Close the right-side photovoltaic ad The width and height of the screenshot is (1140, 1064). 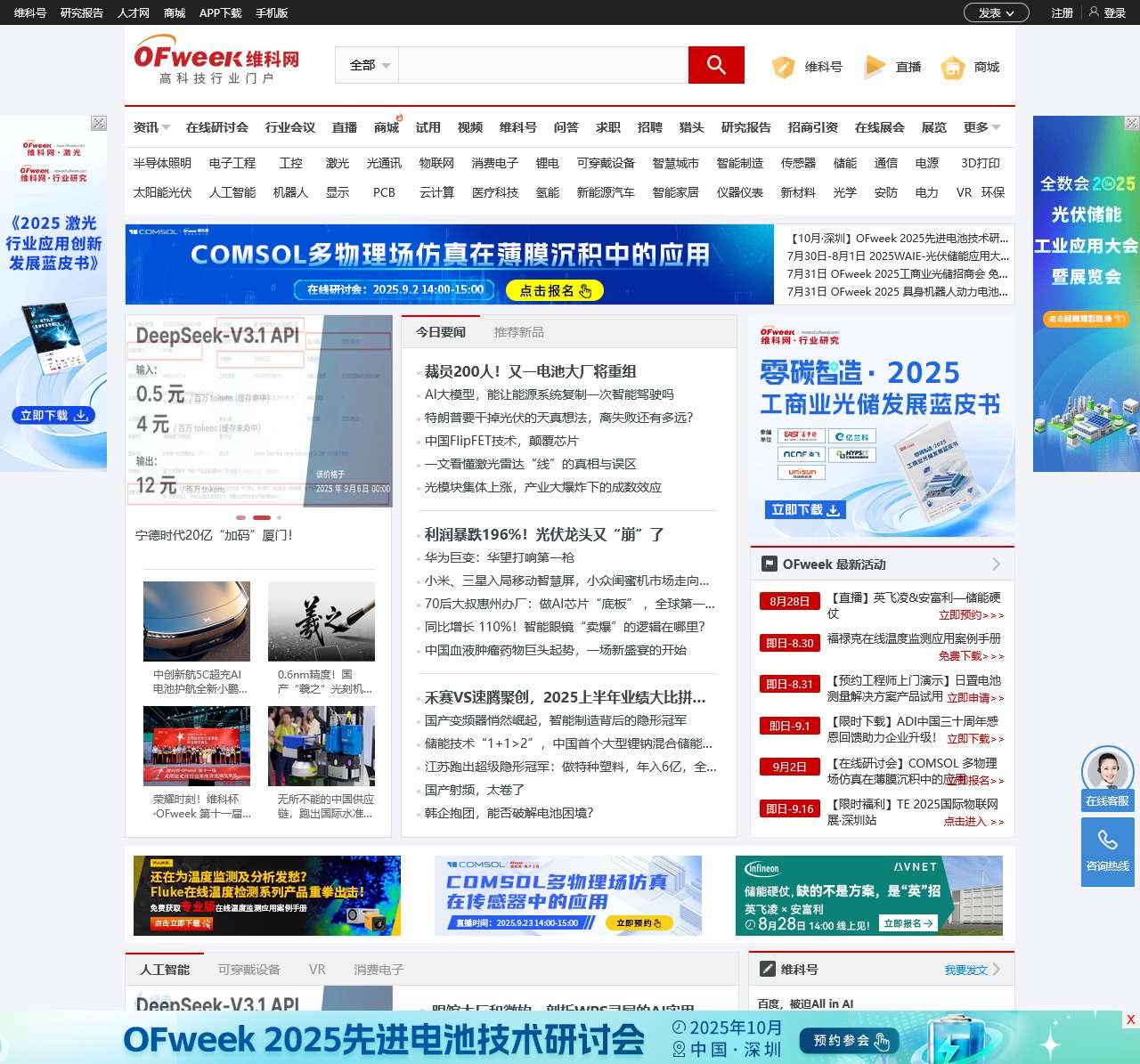(1132, 123)
